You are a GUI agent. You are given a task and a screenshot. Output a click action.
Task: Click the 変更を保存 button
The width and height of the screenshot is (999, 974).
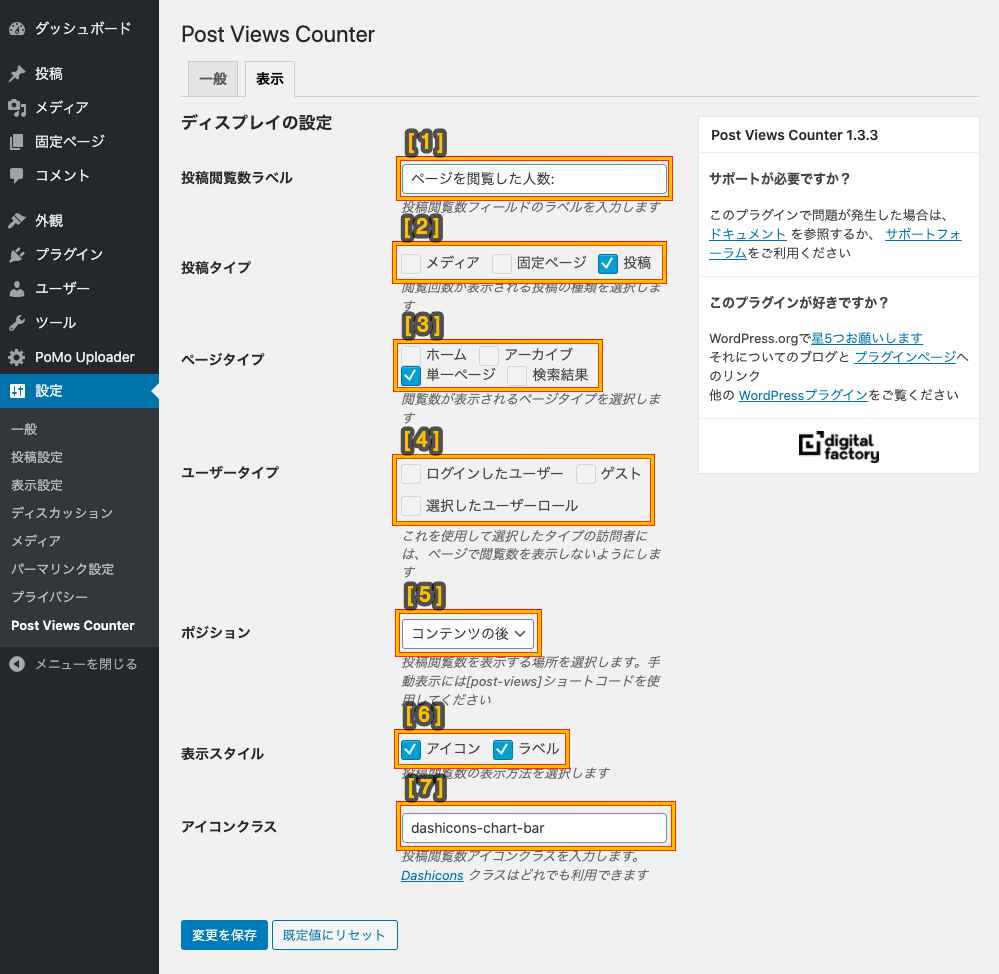(x=224, y=935)
